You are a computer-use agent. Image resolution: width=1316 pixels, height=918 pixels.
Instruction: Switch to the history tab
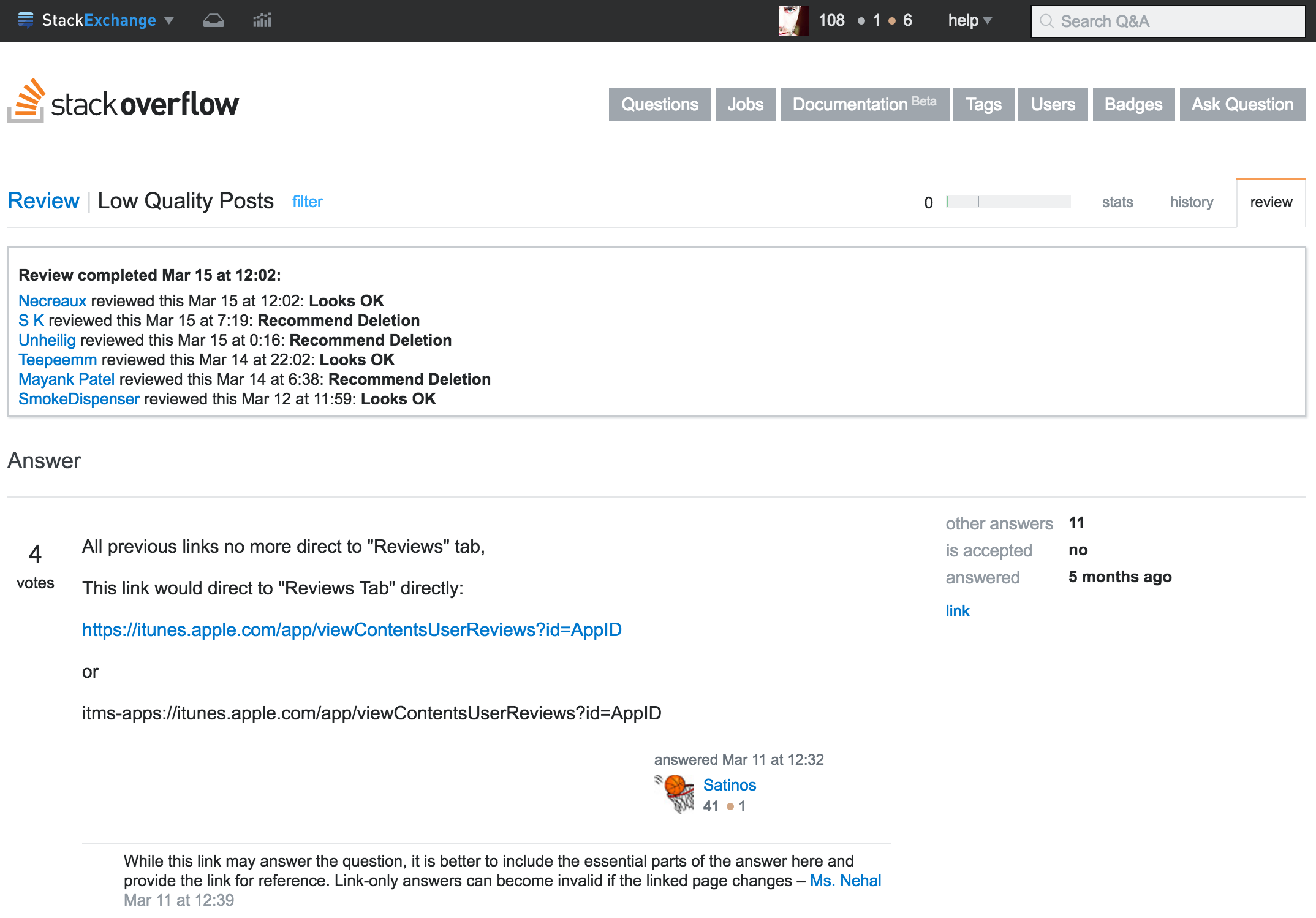pos(1192,202)
